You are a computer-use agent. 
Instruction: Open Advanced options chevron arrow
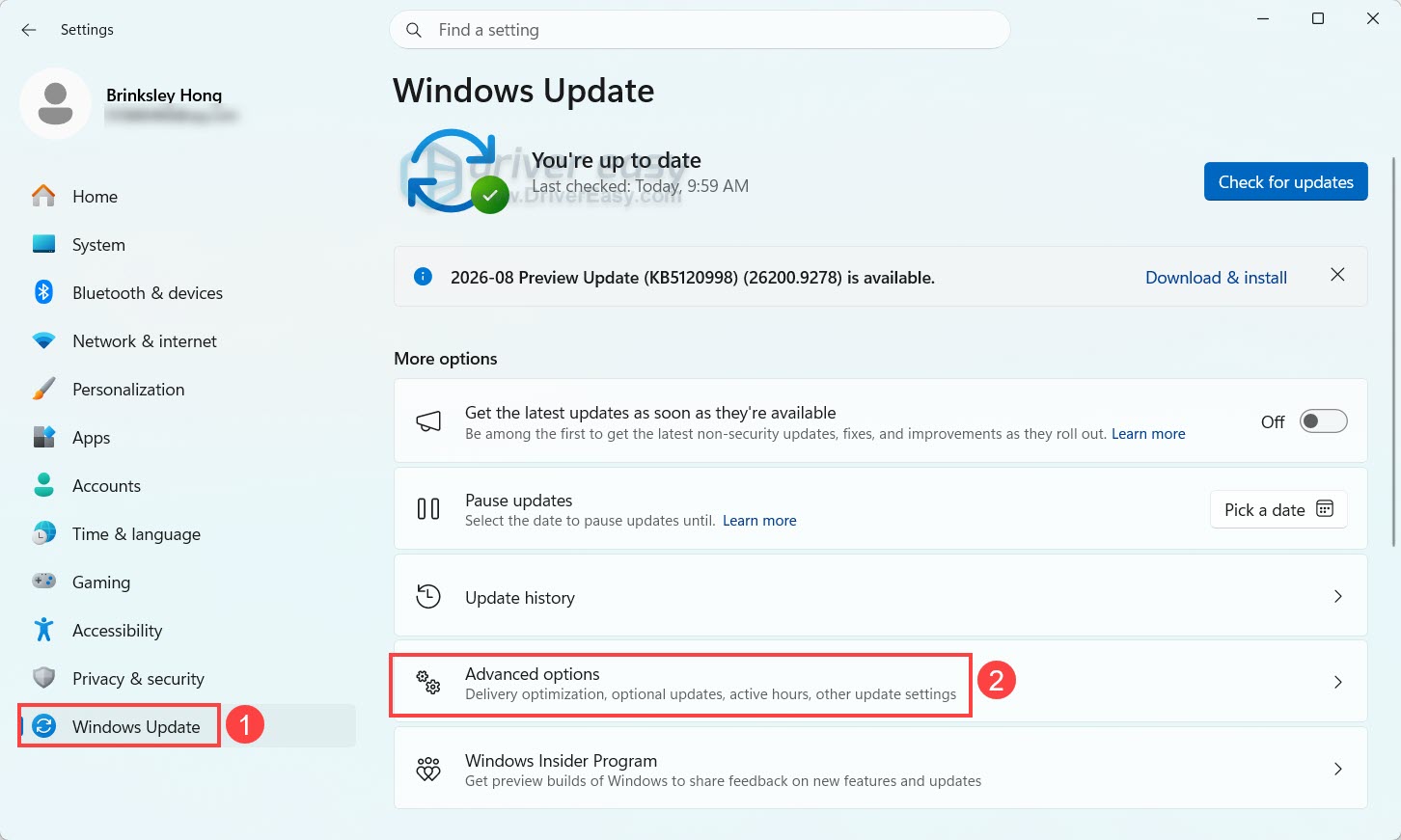(1337, 682)
